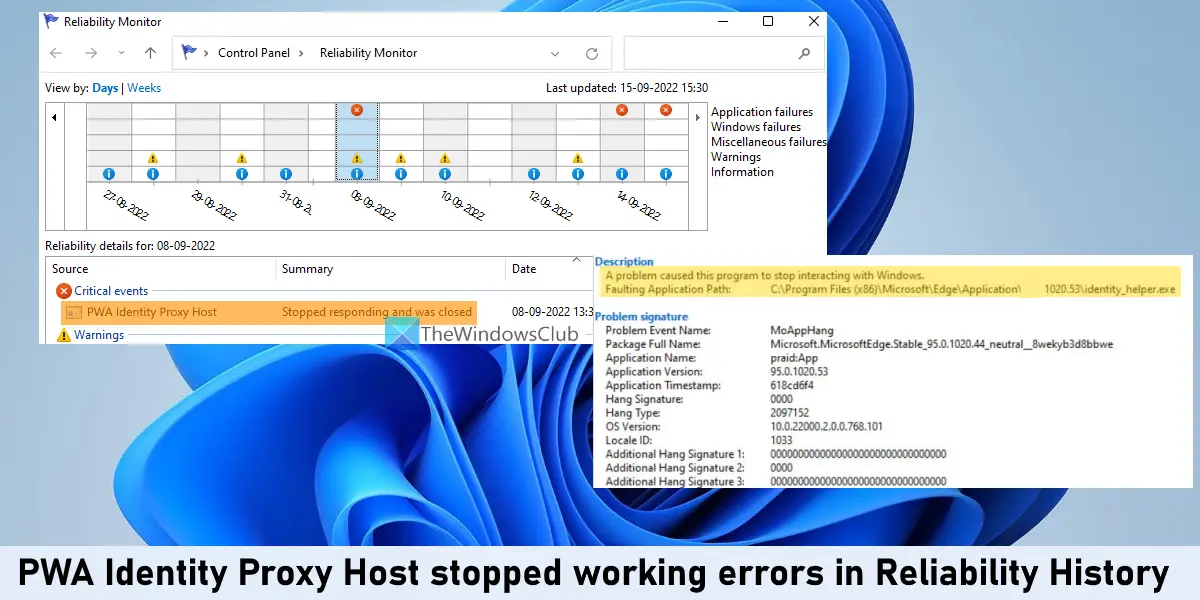Image resolution: width=1200 pixels, height=600 pixels.
Task: Switch chart view to Weeks
Action: (x=144, y=88)
